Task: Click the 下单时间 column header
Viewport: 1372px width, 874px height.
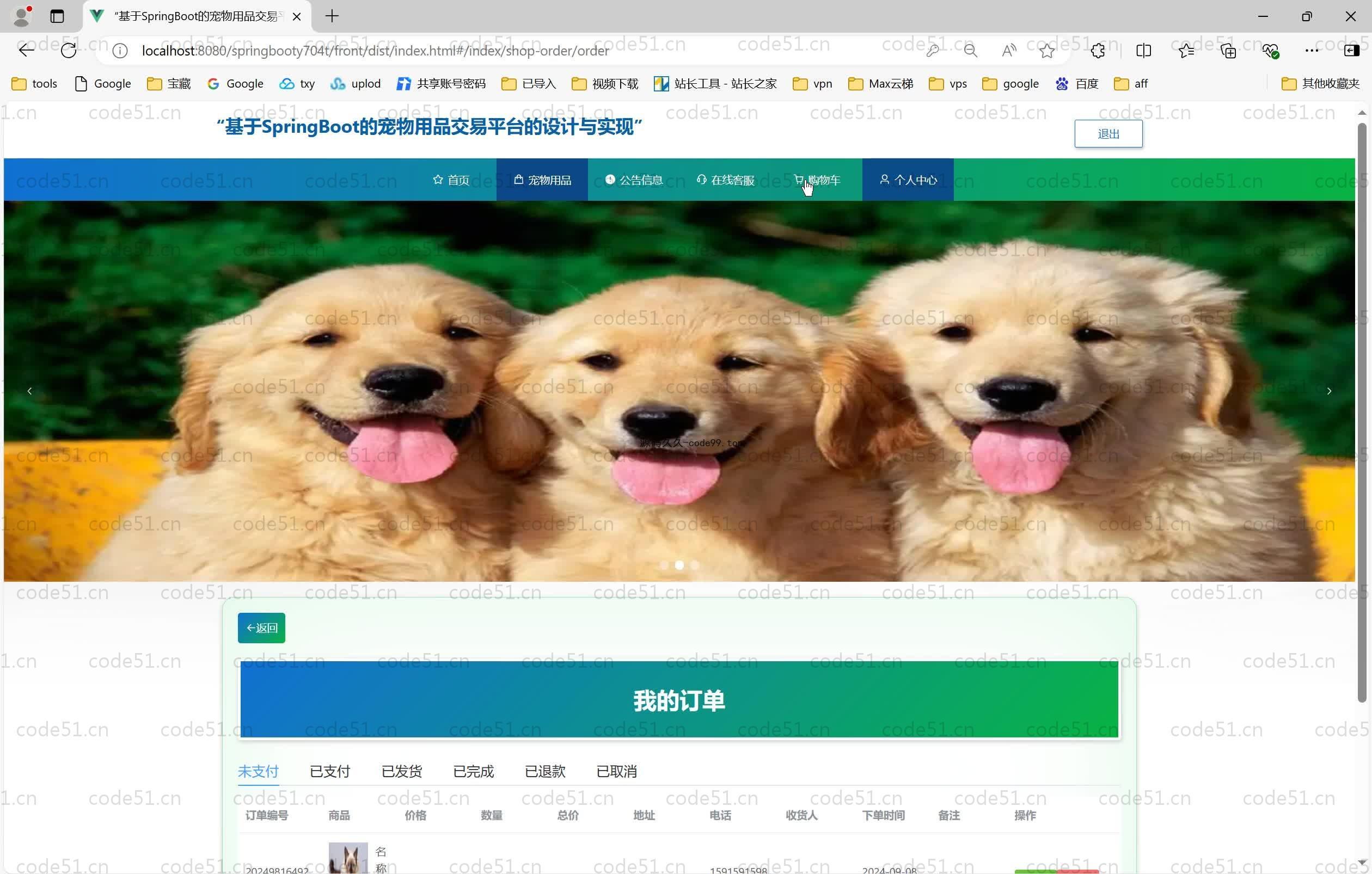Action: coord(883,815)
